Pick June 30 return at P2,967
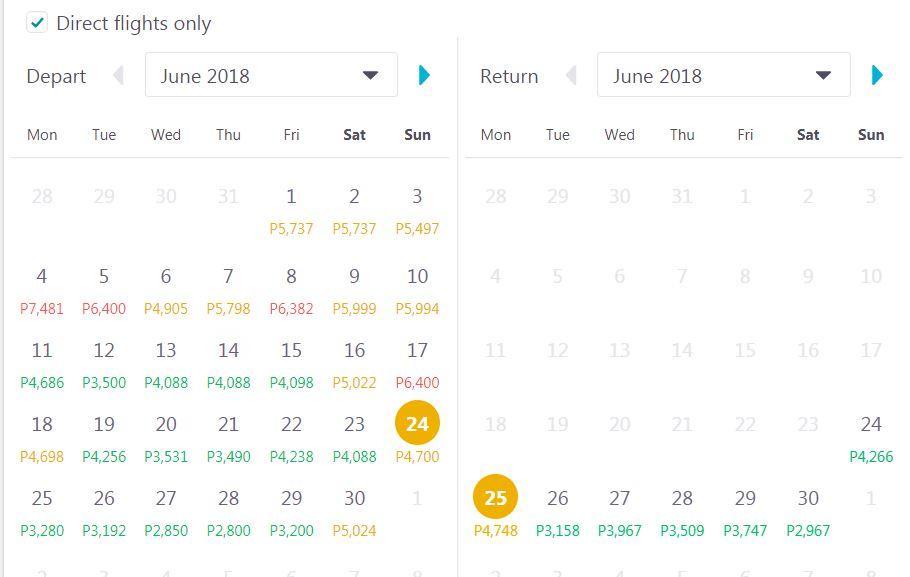Image resolution: width=910 pixels, height=577 pixels. click(x=808, y=510)
